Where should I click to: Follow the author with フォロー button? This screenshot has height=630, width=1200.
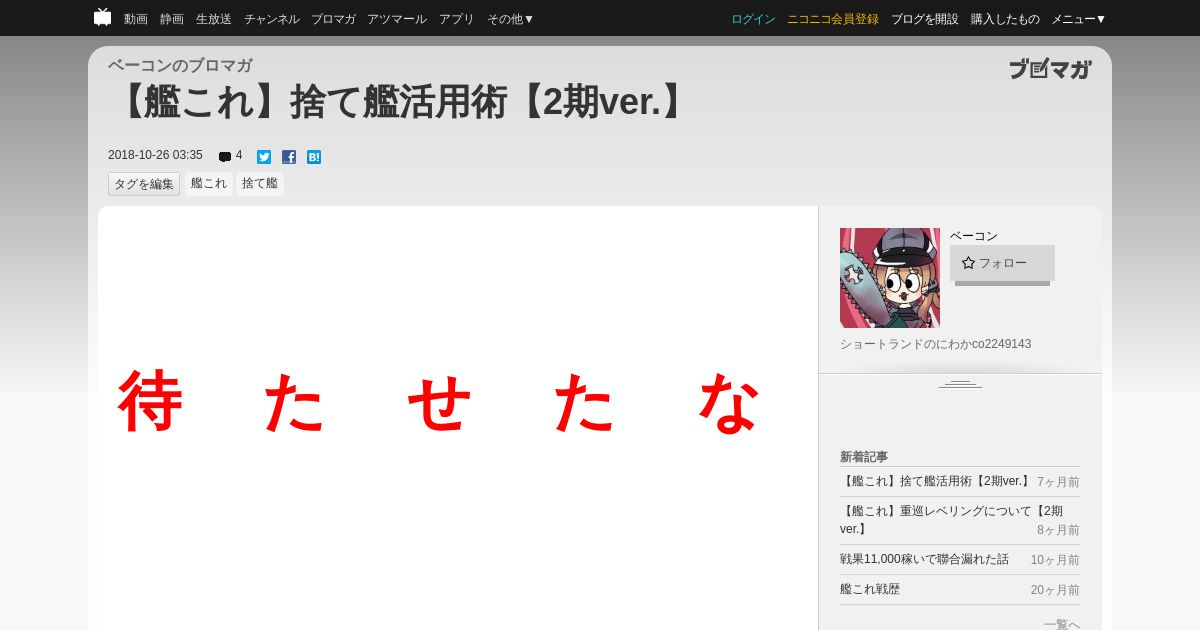pos(1002,263)
